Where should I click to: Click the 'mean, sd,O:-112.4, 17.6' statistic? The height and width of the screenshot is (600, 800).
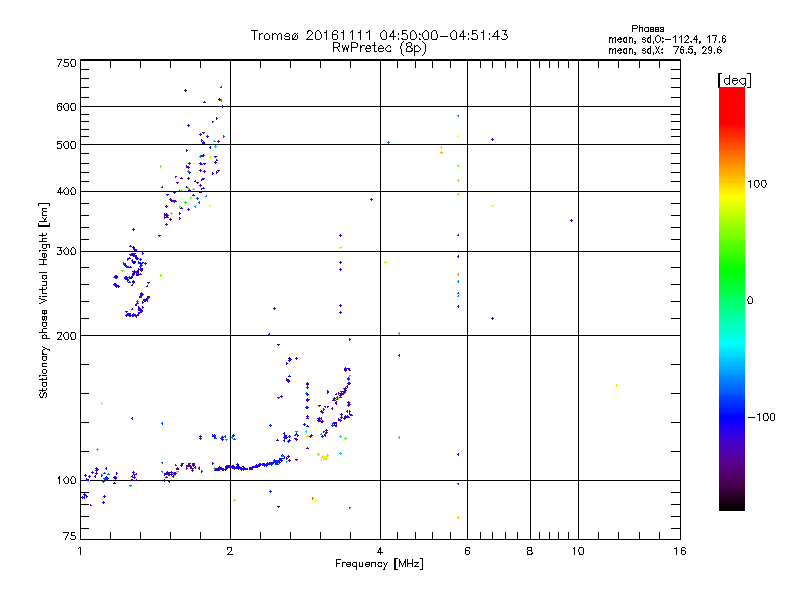pyautogui.click(x=667, y=39)
